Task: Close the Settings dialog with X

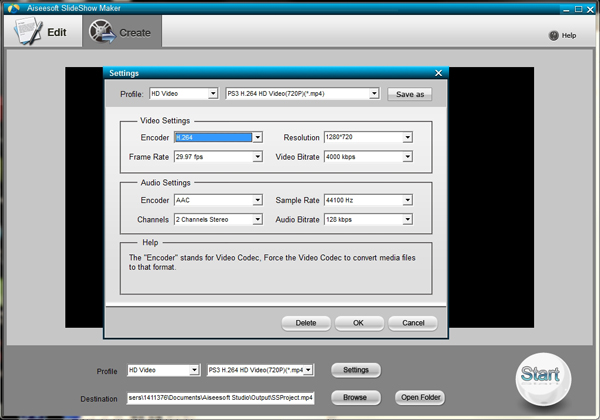Action: coord(438,73)
